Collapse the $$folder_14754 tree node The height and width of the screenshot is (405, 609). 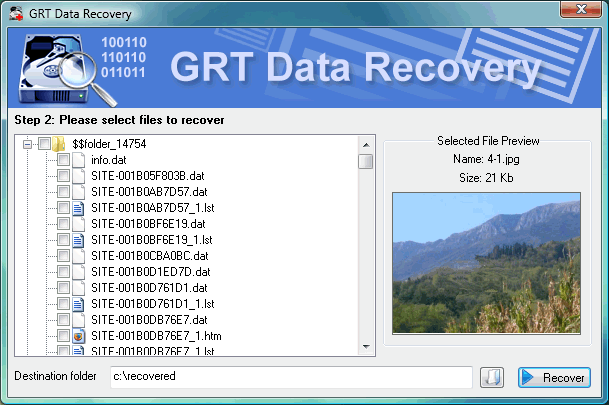pyautogui.click(x=28, y=144)
